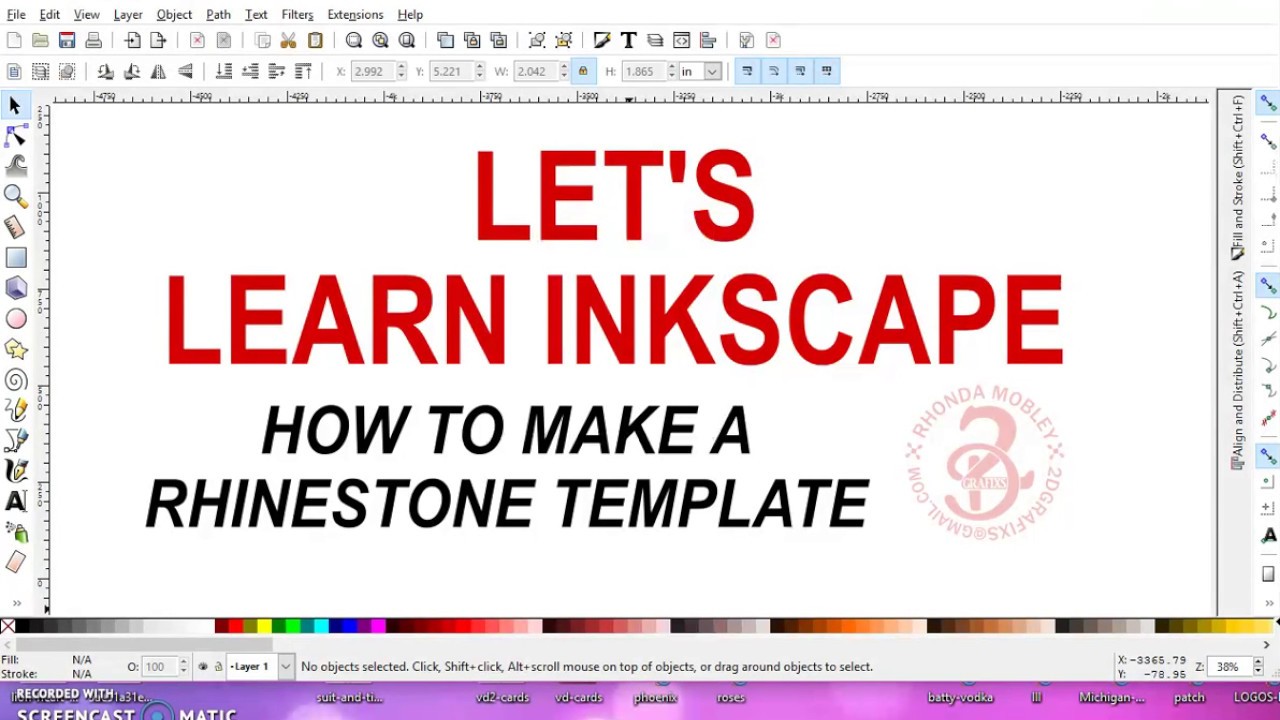1280x720 pixels.
Task: Paste from clipboard icon
Action: click(315, 40)
